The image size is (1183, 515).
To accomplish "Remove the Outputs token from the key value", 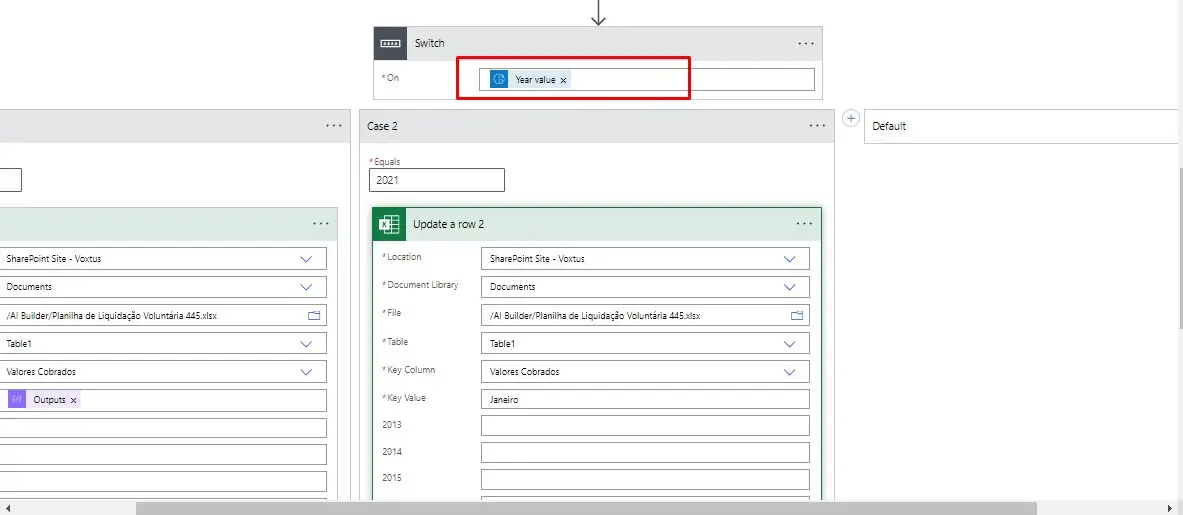I will pos(74,400).
